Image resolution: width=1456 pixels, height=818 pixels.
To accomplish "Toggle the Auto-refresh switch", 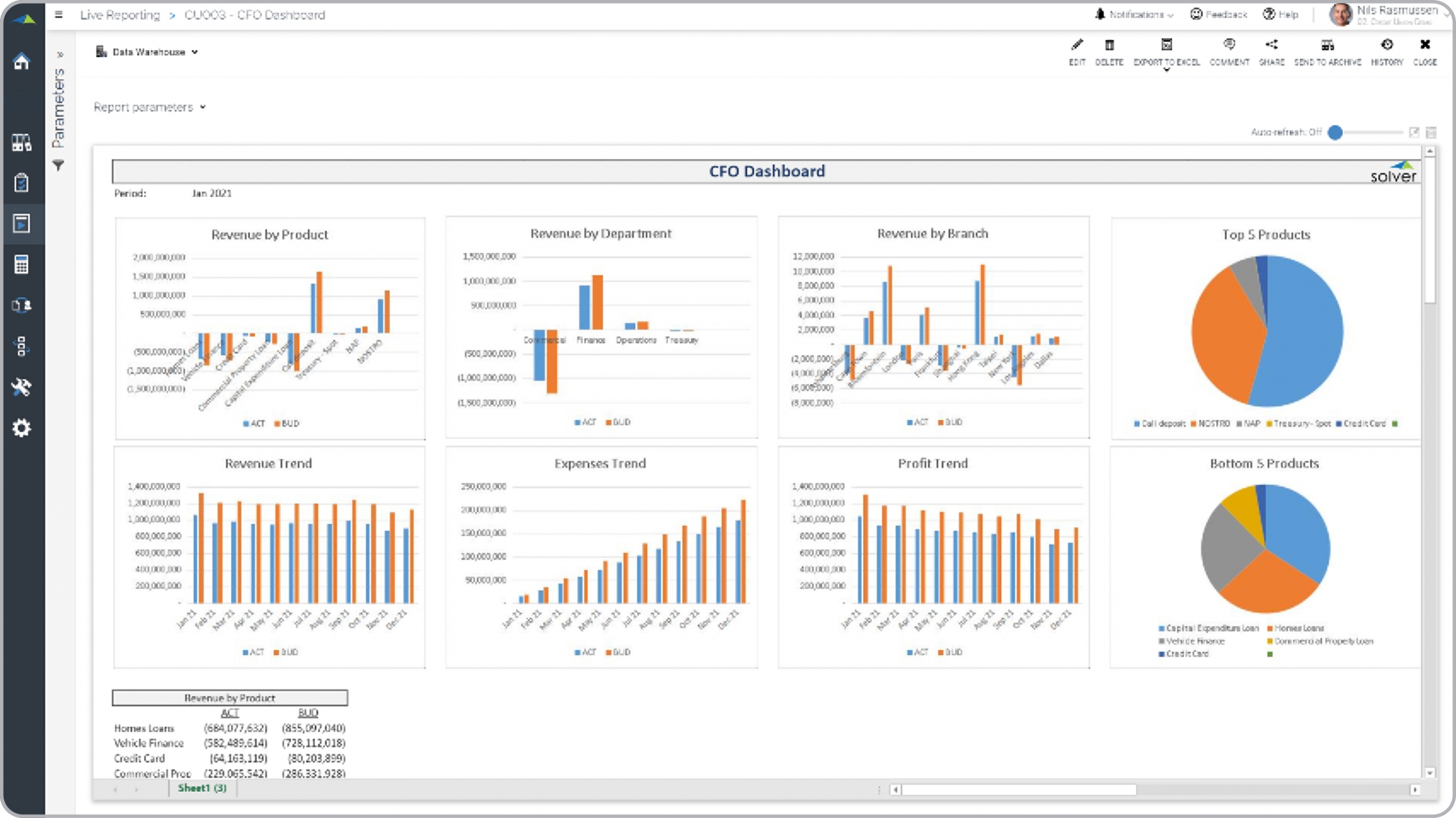I will tap(1336, 132).
